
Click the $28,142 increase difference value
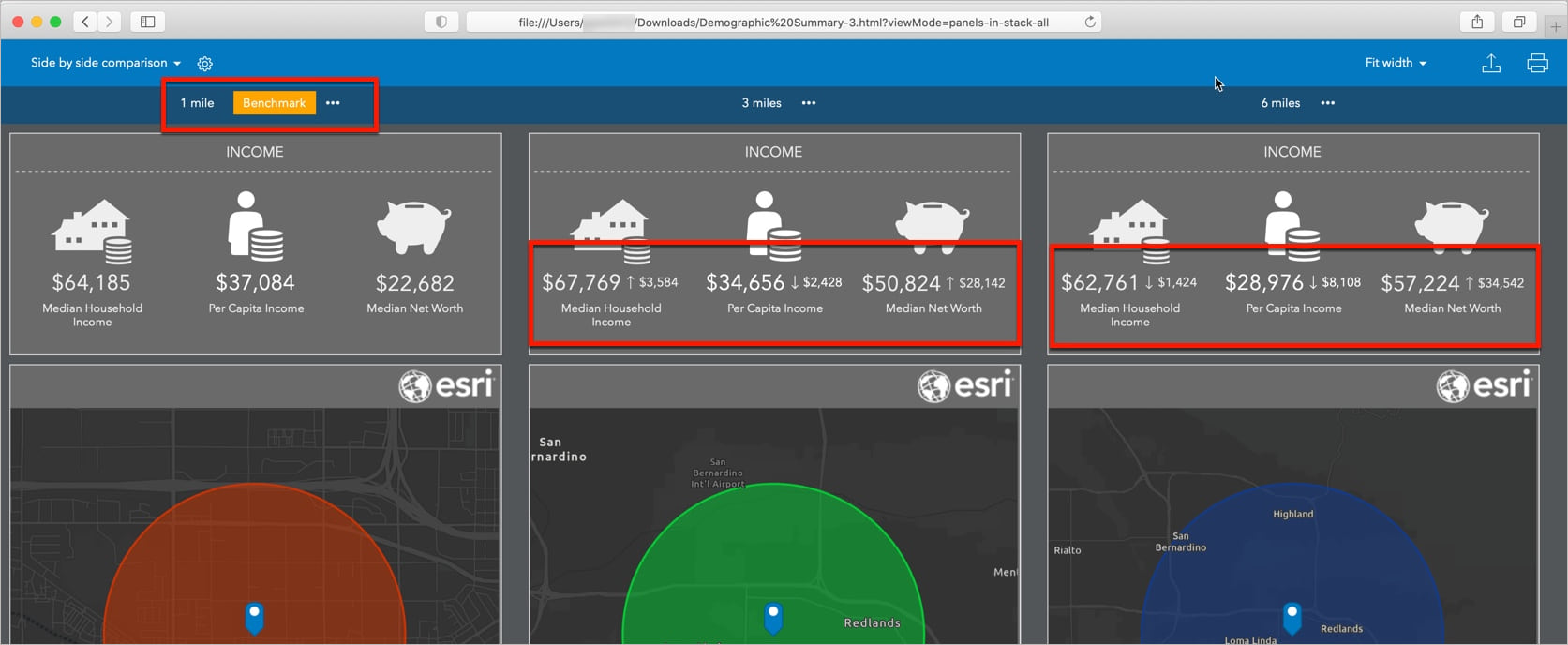click(981, 283)
